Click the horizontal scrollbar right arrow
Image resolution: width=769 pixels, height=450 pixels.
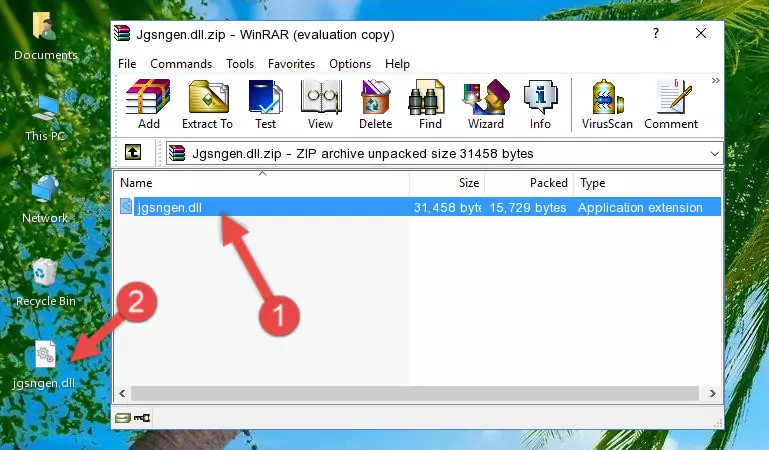713,393
